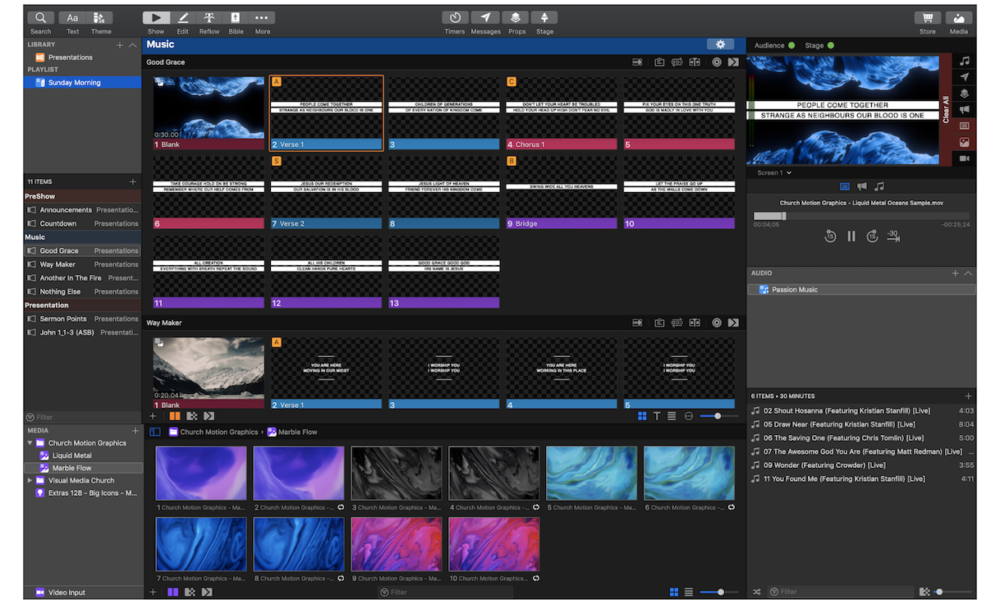
Task: Open the Bible panel
Action: point(235,18)
